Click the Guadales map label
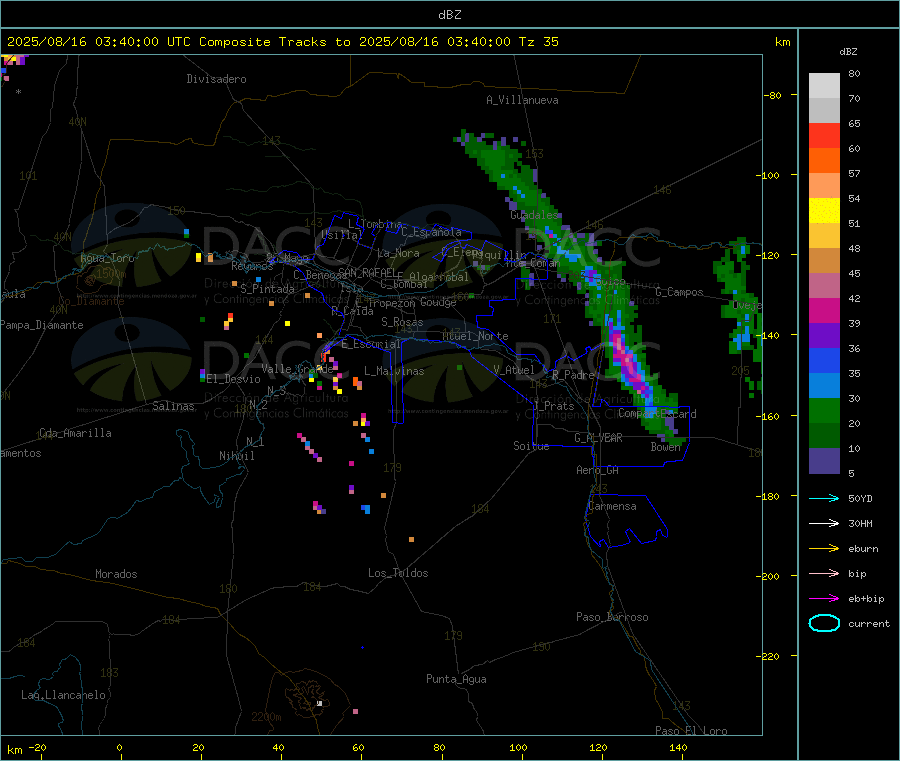 [534, 215]
